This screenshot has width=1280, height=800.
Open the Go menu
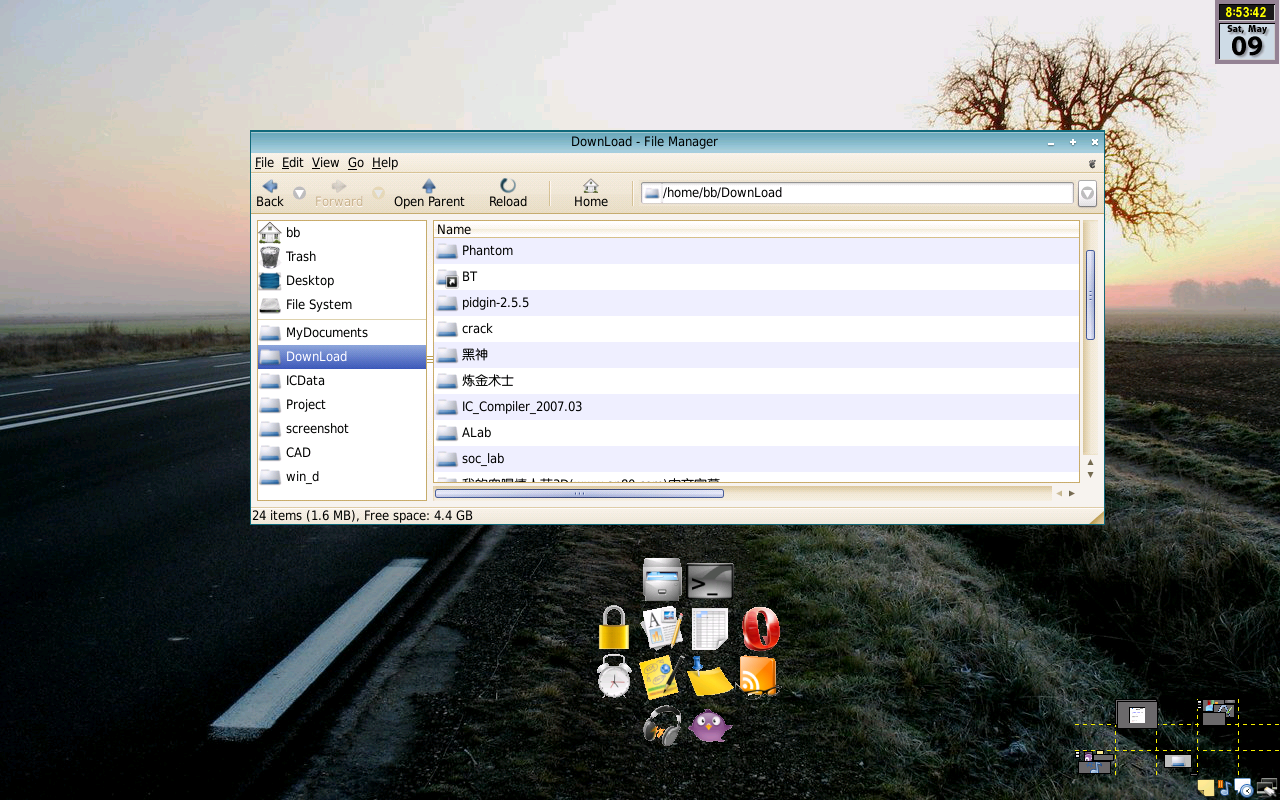click(x=356, y=163)
